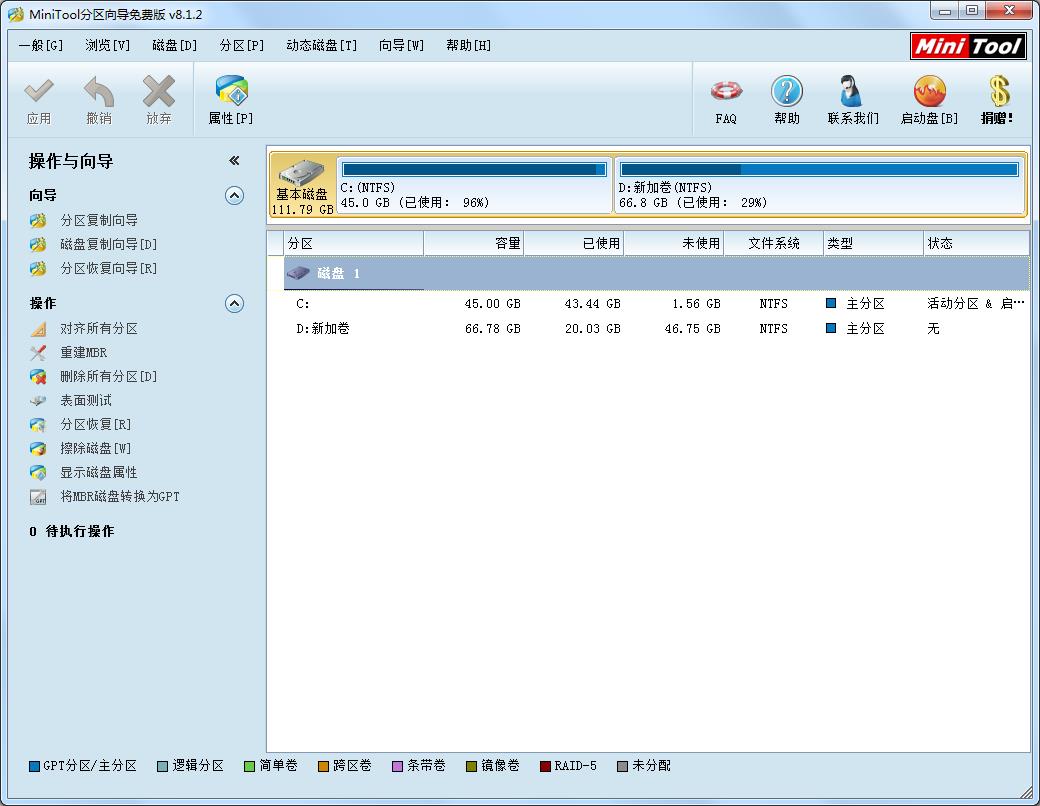1040x806 pixels.
Task: Launch the partition copy wizard (分区复制向导)
Action: coord(99,220)
